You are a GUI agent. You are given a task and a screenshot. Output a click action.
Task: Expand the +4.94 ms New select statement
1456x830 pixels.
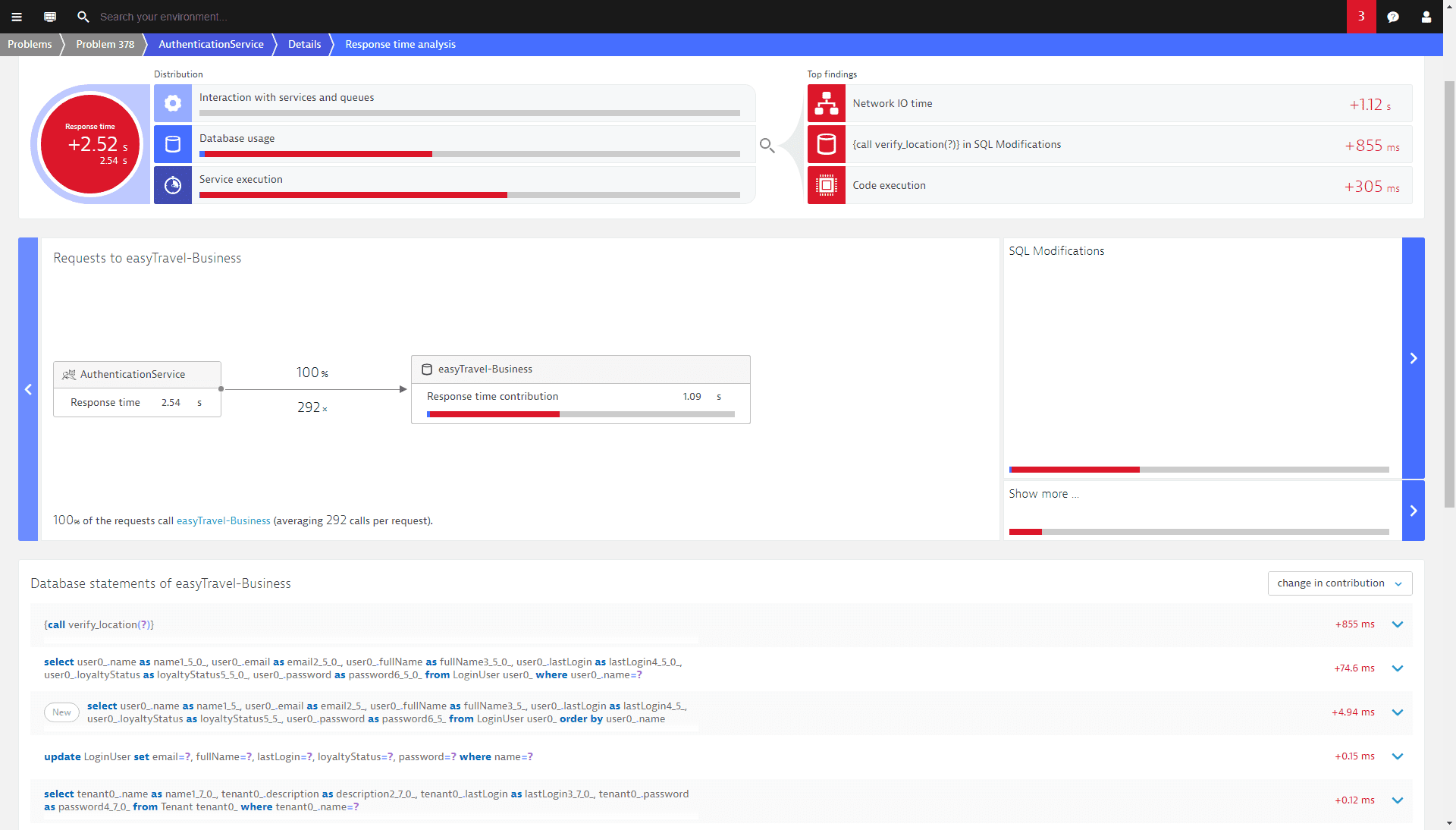point(1398,712)
